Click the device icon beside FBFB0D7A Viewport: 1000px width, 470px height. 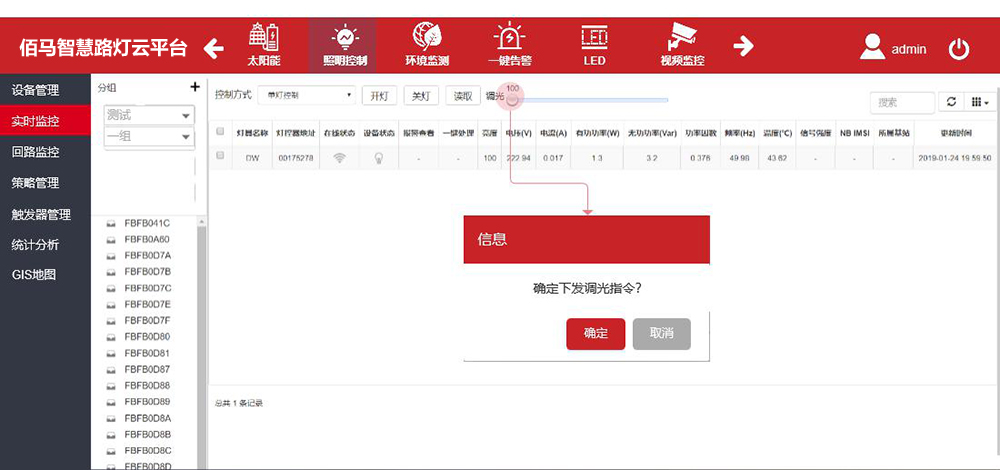click(x=111, y=256)
